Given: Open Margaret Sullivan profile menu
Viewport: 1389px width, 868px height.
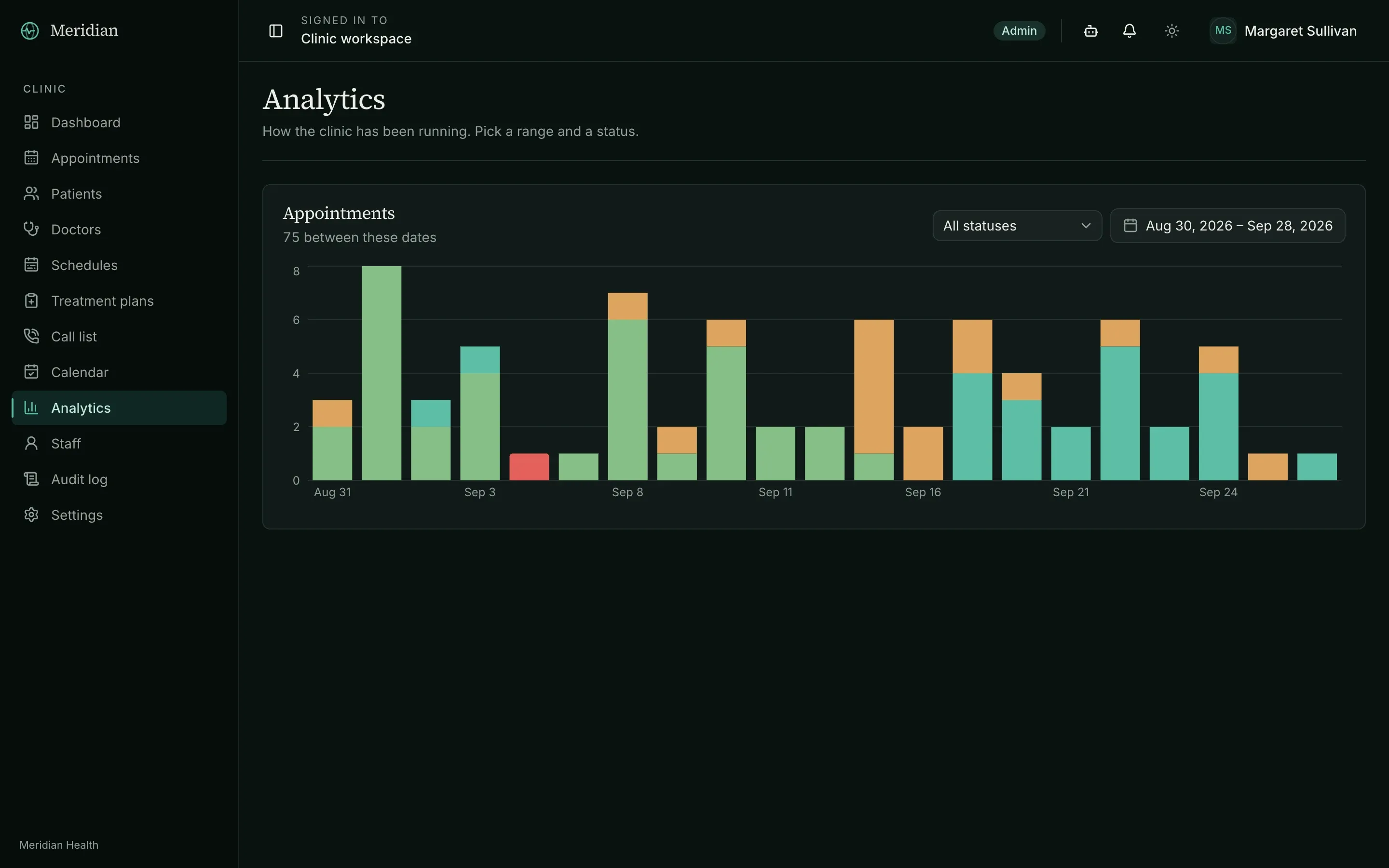Looking at the screenshot, I should point(1283,30).
